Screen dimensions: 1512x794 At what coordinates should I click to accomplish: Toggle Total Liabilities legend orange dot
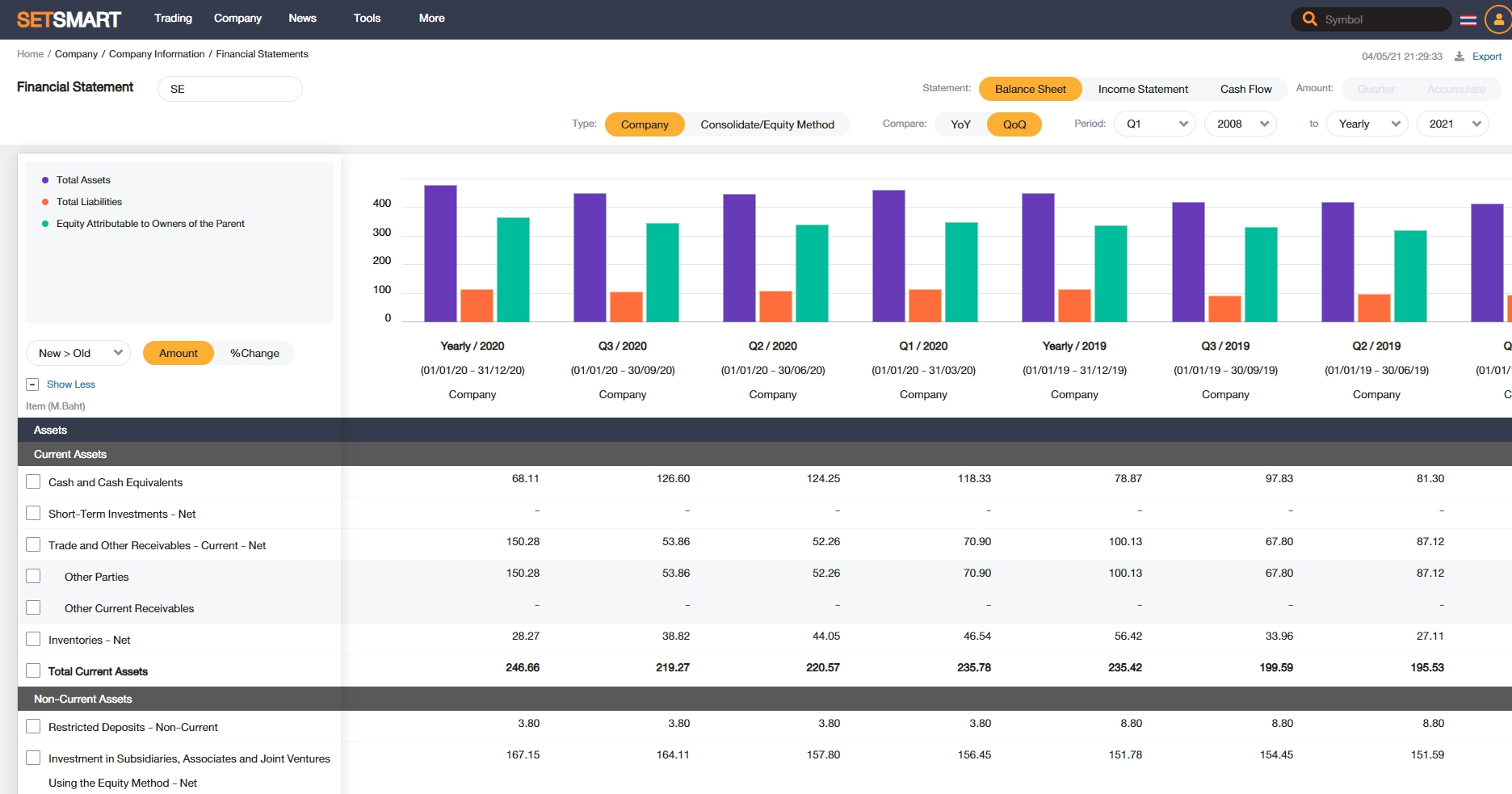click(45, 202)
